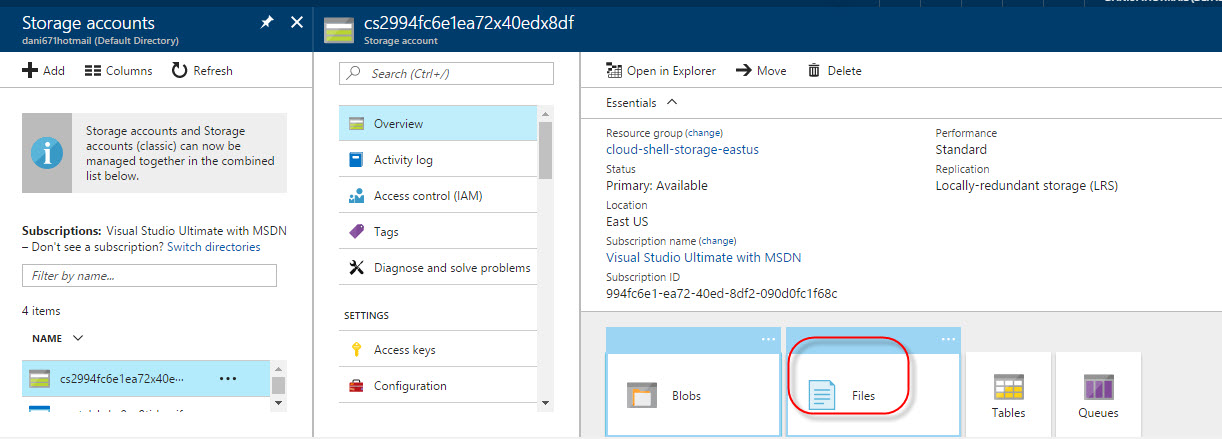Click the Filter by name field
Viewport: 1222px width, 439px height.
click(x=149, y=275)
